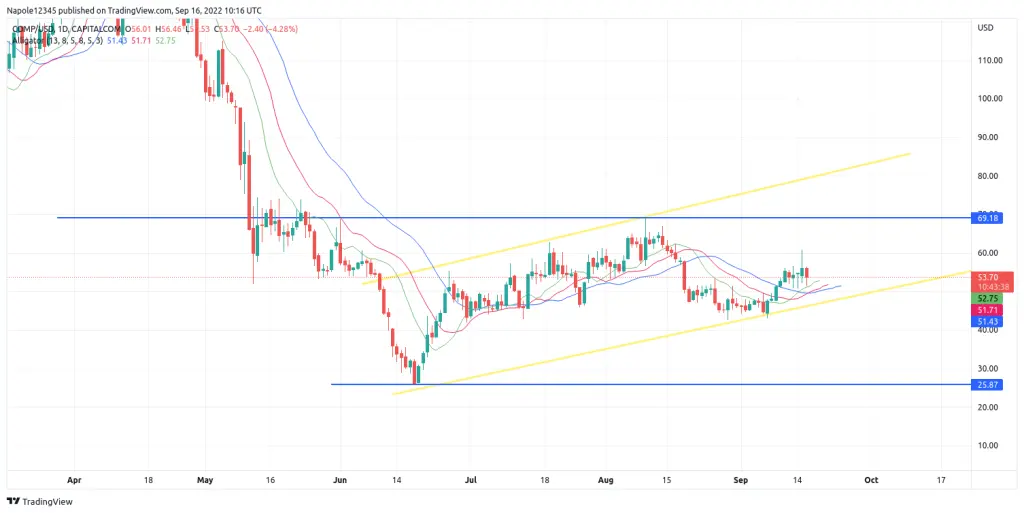Click the 10.00 price axis label
Viewport: 1024px width, 513px height.
pos(988,446)
